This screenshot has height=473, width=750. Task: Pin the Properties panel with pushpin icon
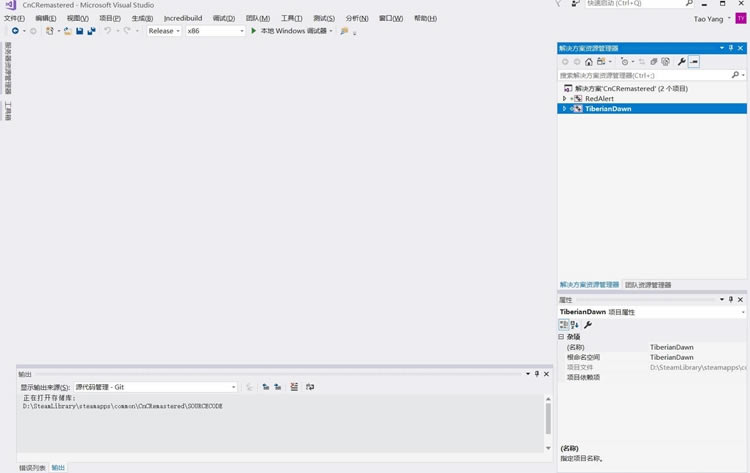pyautogui.click(x=731, y=299)
